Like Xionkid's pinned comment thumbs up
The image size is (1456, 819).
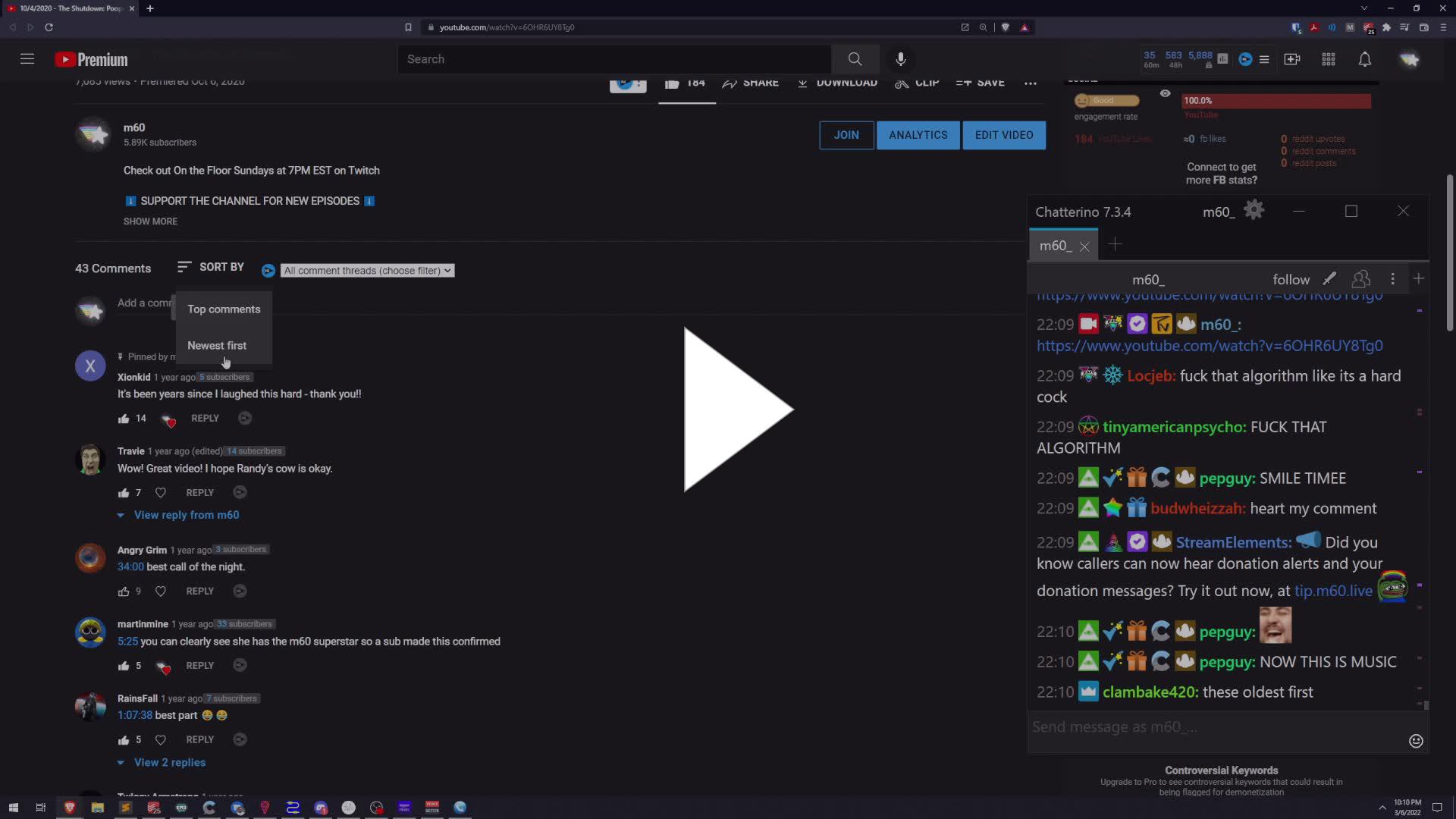tap(123, 418)
